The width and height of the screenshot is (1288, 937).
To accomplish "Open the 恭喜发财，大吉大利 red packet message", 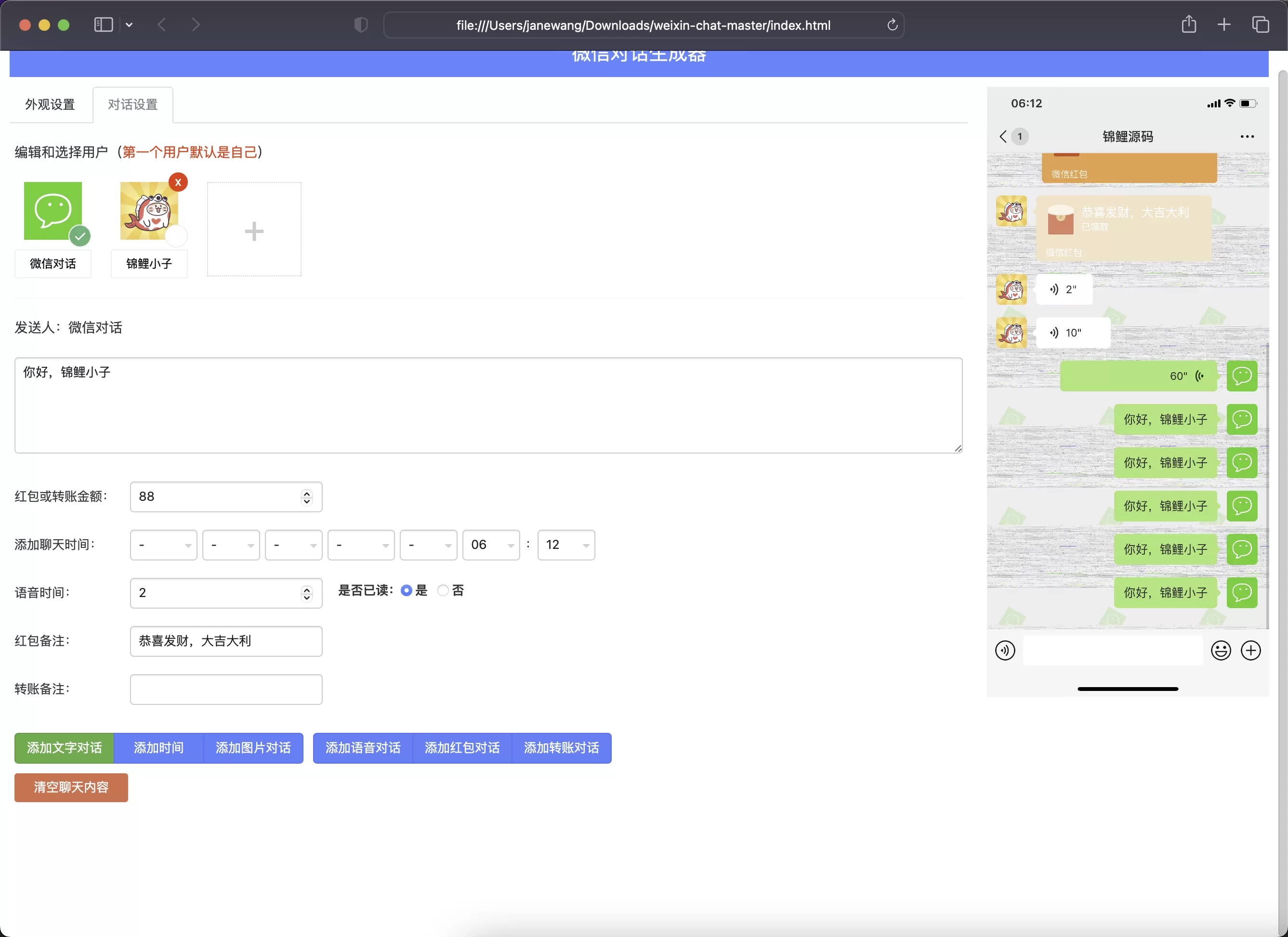I will pyautogui.click(x=1123, y=229).
